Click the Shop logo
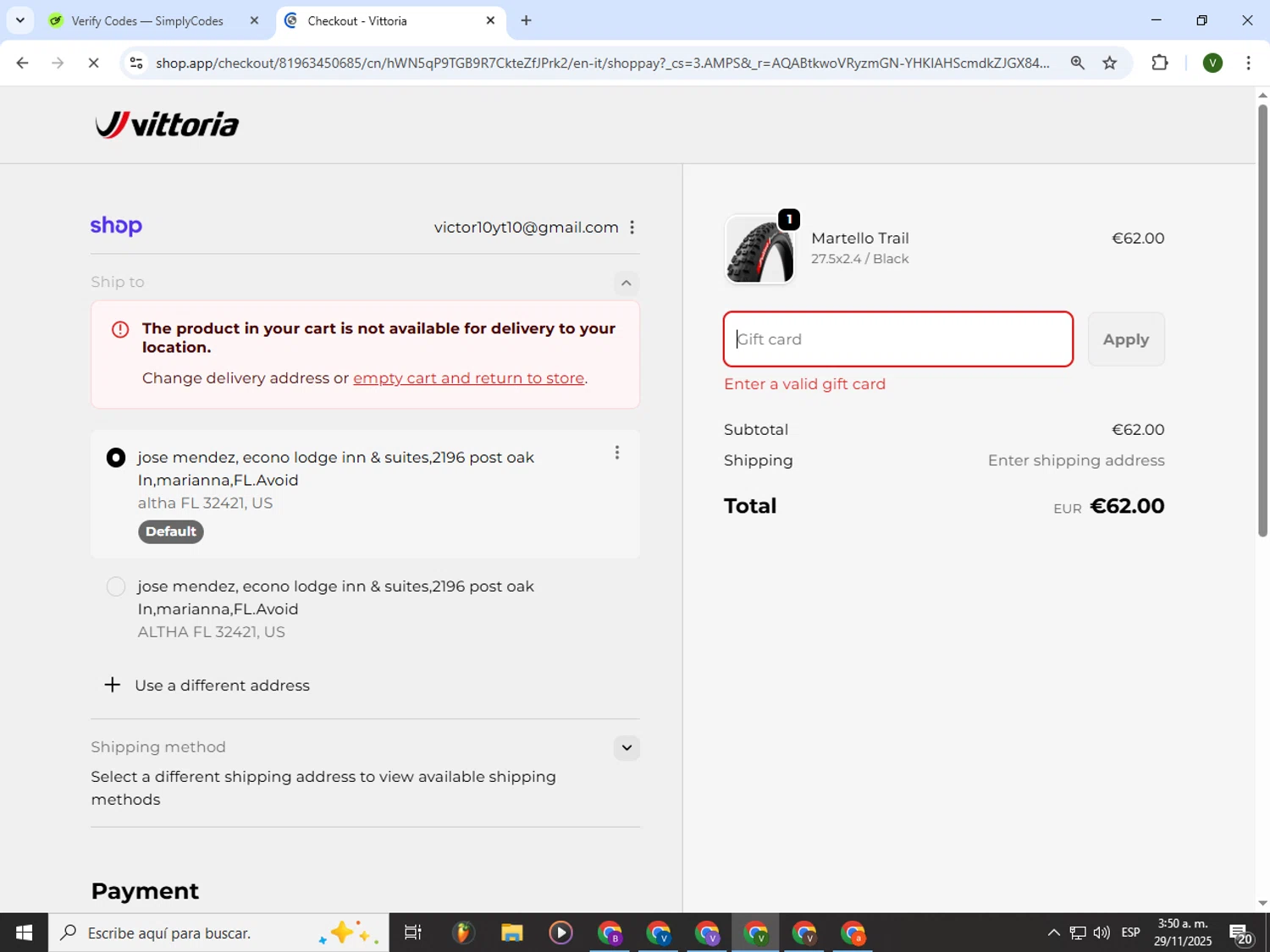Viewport: 1270px width, 952px height. point(116,226)
